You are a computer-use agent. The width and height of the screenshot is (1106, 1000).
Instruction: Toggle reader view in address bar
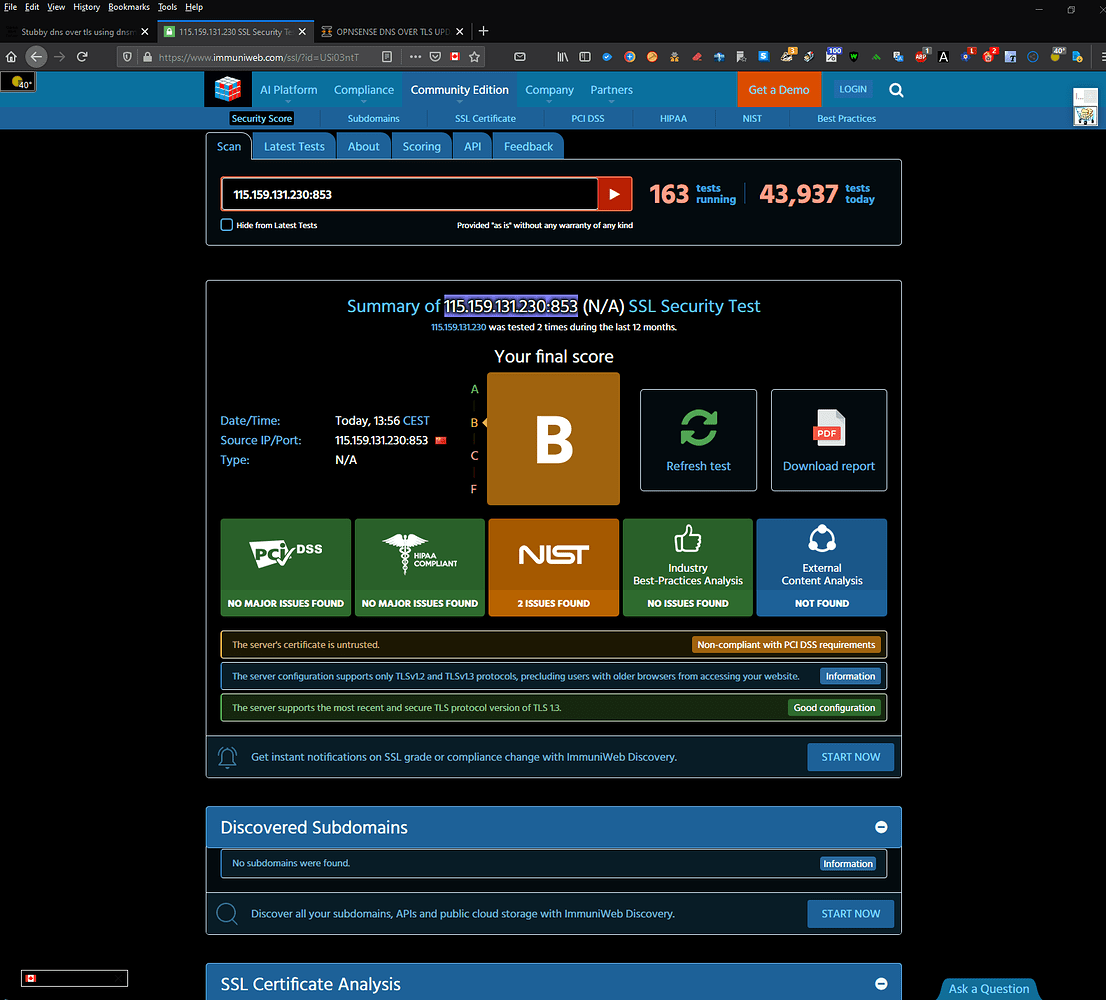(x=387, y=57)
